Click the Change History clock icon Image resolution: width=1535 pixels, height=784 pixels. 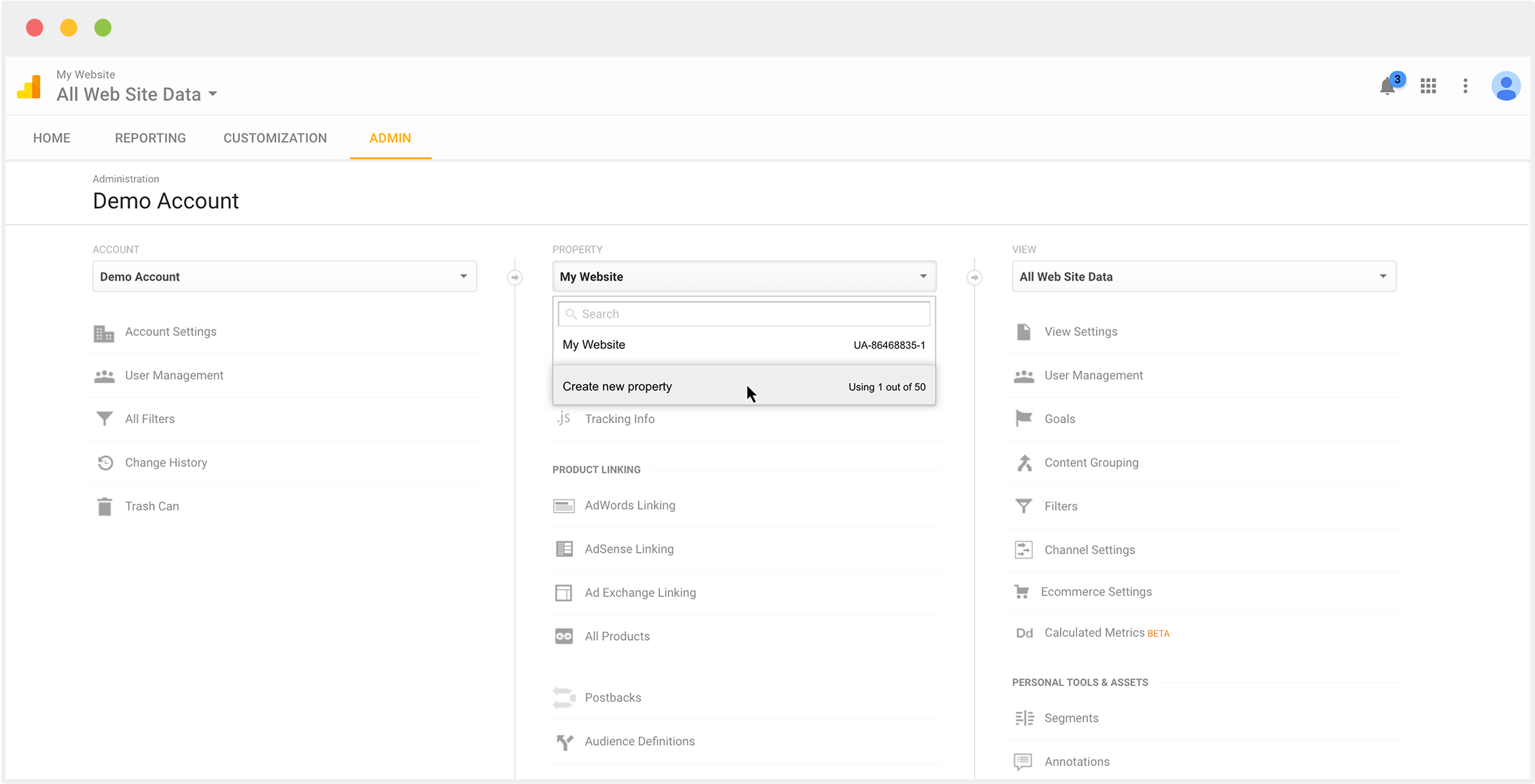point(105,463)
